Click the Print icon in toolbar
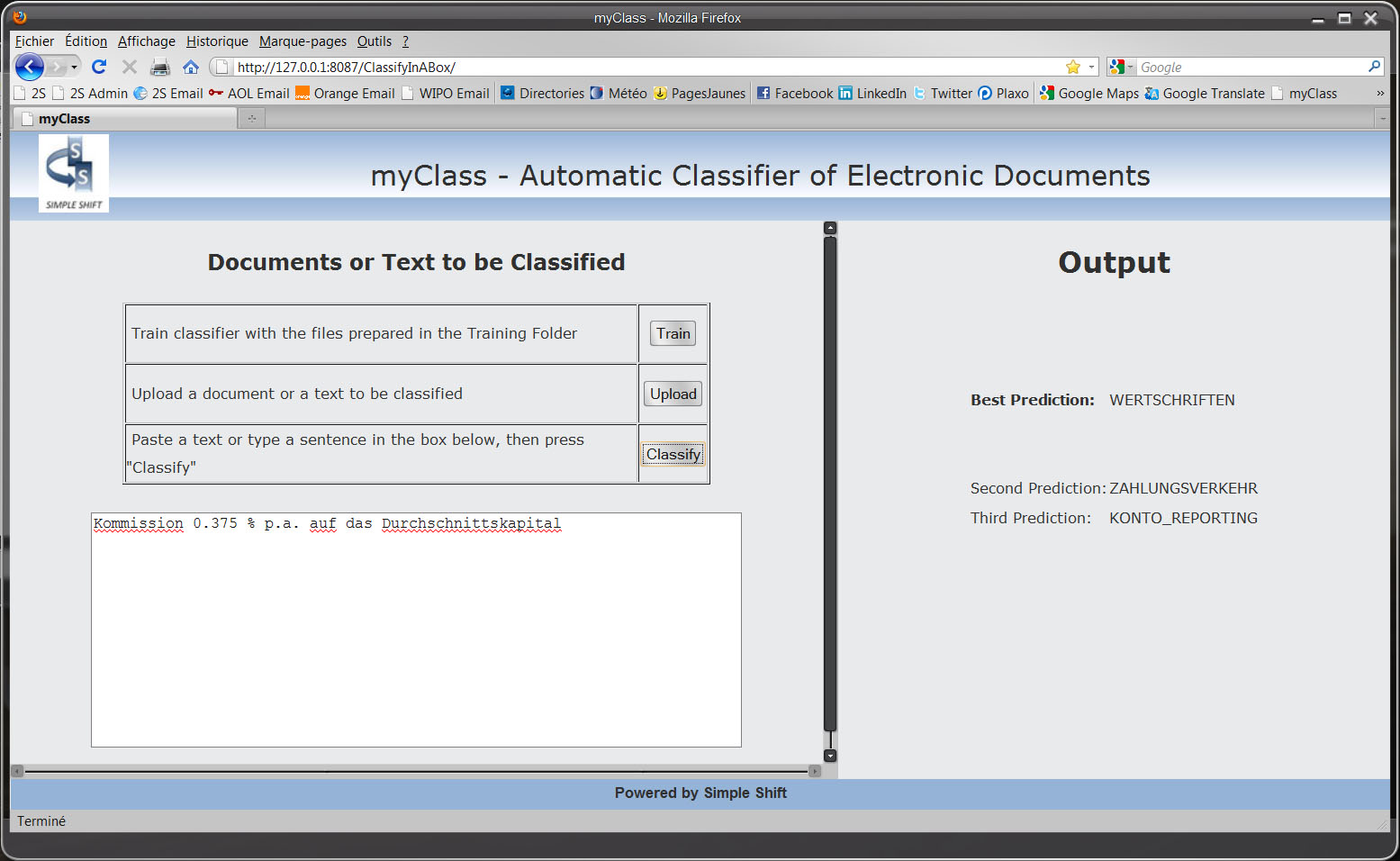Screen dimensions: 1400x861 [160, 67]
